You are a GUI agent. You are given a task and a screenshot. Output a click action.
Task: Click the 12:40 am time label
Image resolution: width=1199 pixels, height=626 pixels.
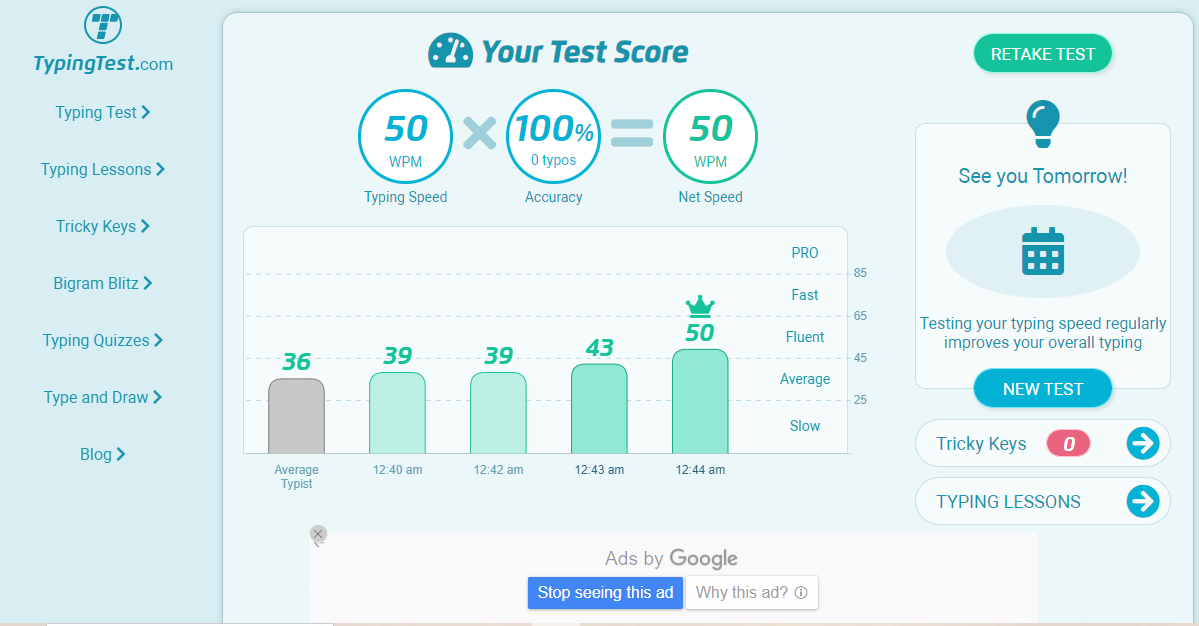click(398, 470)
